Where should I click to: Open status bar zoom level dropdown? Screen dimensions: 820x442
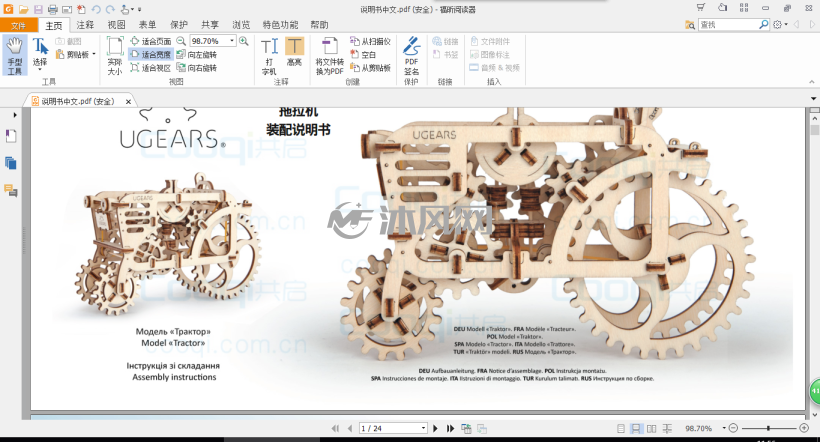pyautogui.click(x=724, y=428)
